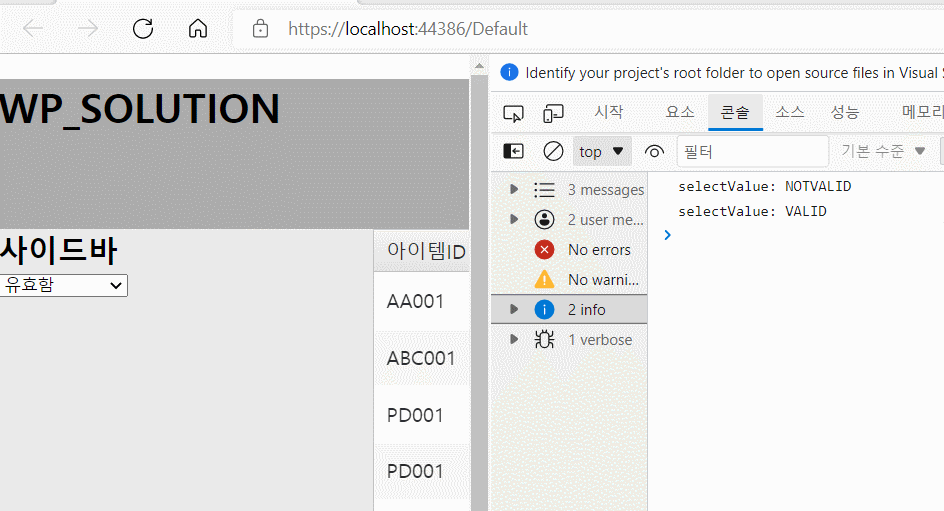Click the 필터 console filter field
944x511 pixels.
pos(753,152)
